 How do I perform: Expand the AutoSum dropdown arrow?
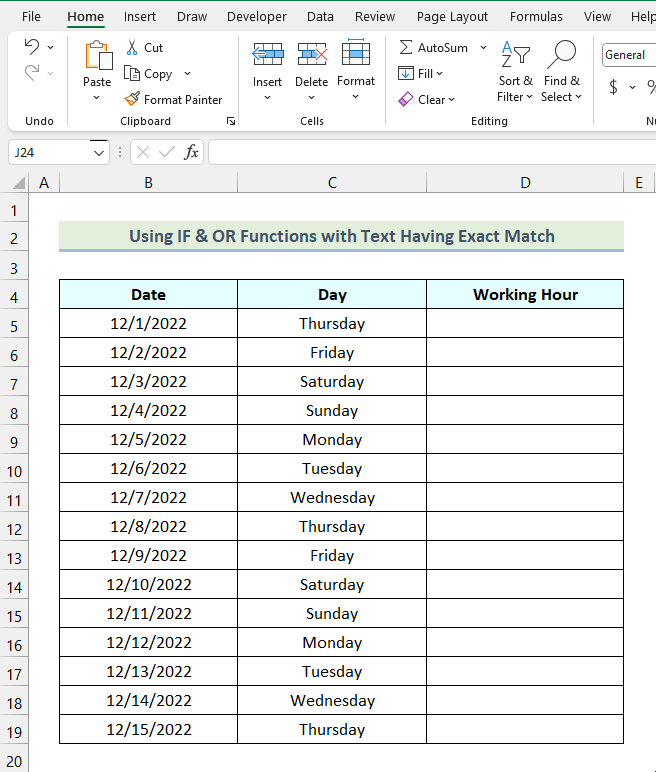483,47
